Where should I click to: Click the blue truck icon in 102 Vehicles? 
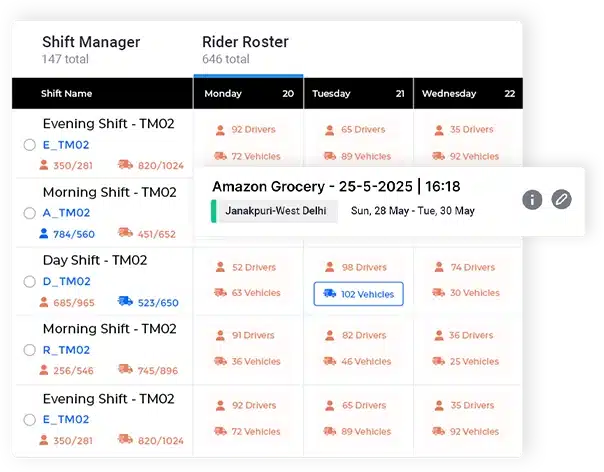pos(329,294)
